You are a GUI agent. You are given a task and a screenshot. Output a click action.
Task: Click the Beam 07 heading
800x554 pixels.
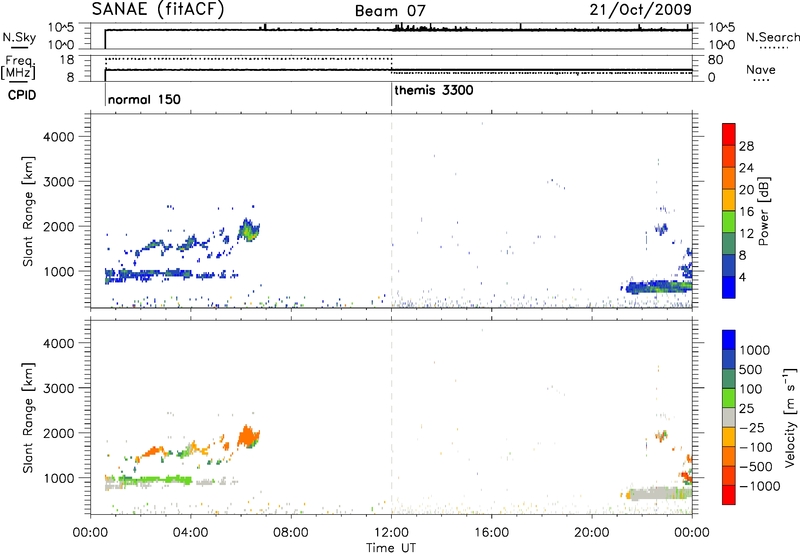(390, 11)
